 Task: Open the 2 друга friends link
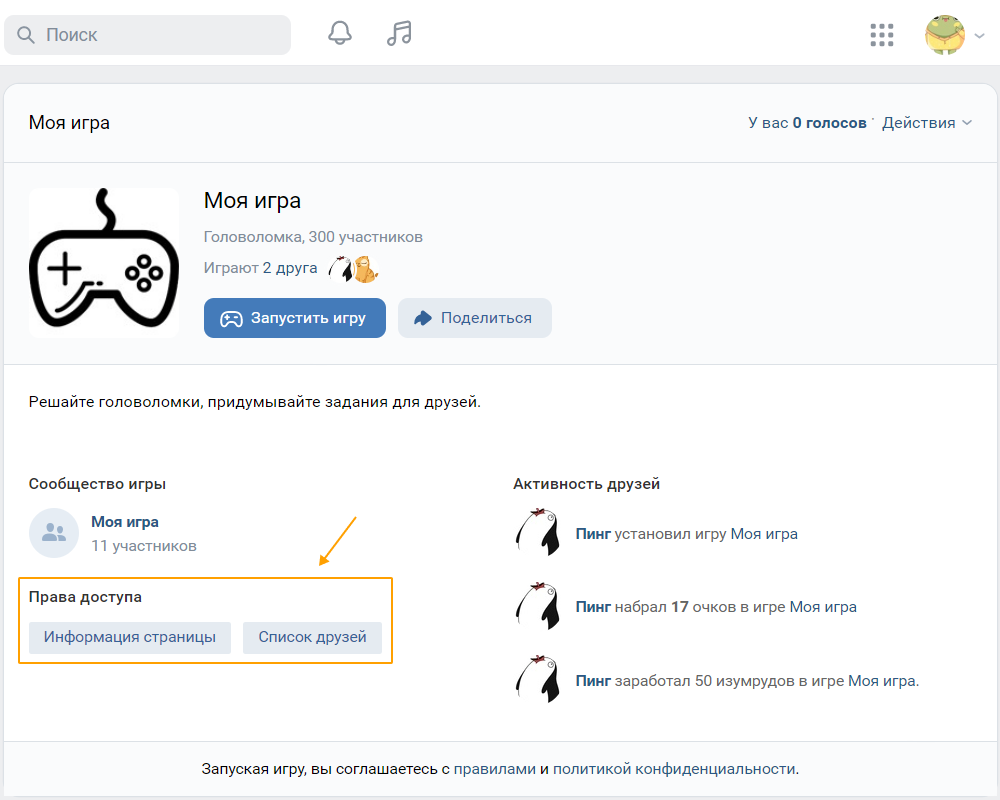[290, 267]
